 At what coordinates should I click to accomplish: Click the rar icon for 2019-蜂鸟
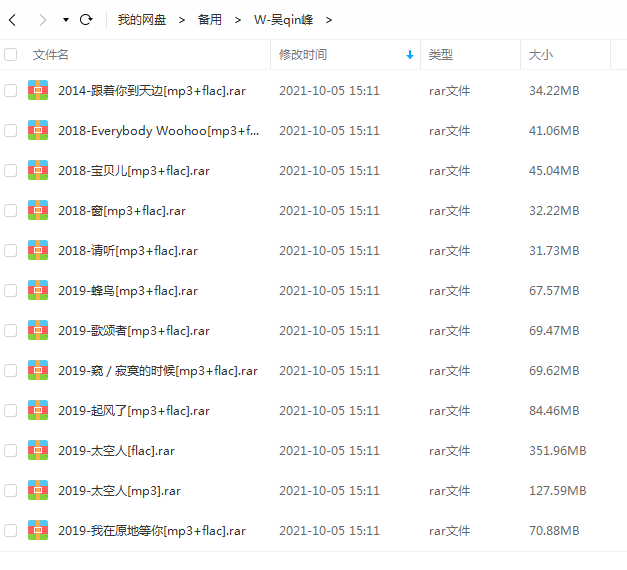tap(38, 290)
